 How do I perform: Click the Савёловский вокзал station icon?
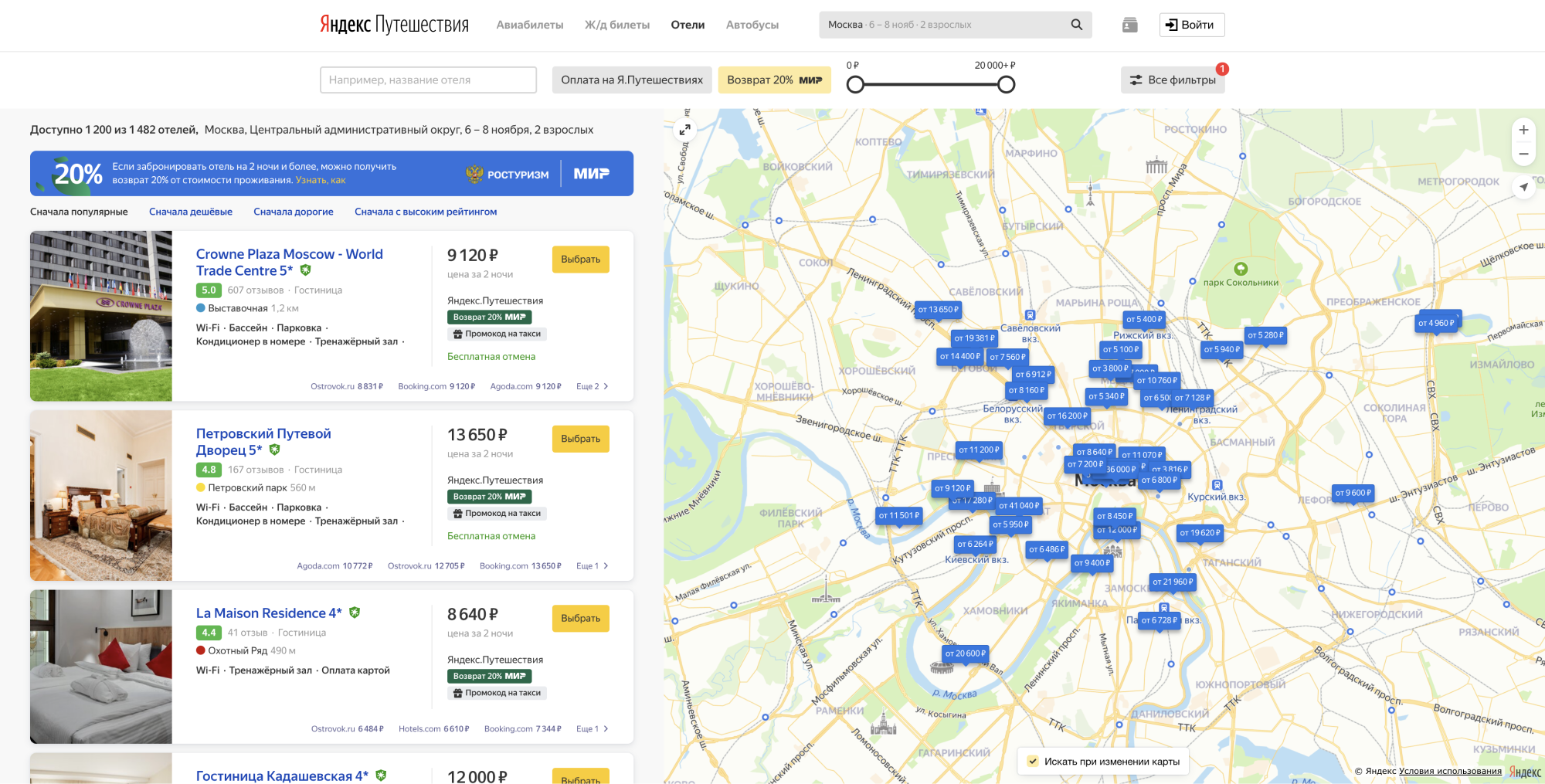click(1030, 315)
